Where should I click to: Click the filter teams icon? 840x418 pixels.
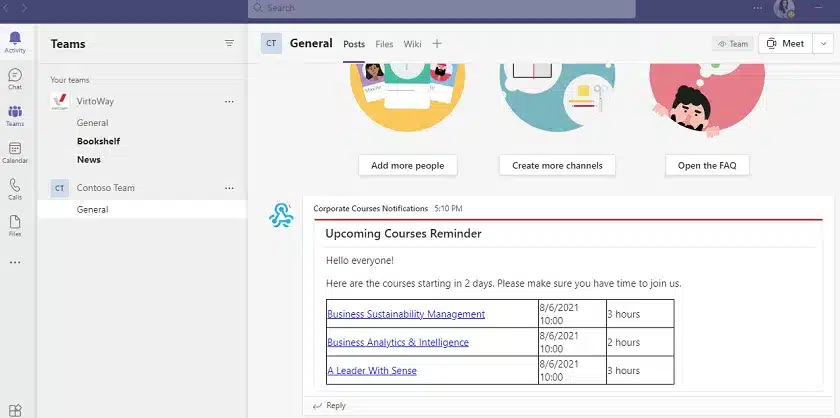(x=229, y=43)
